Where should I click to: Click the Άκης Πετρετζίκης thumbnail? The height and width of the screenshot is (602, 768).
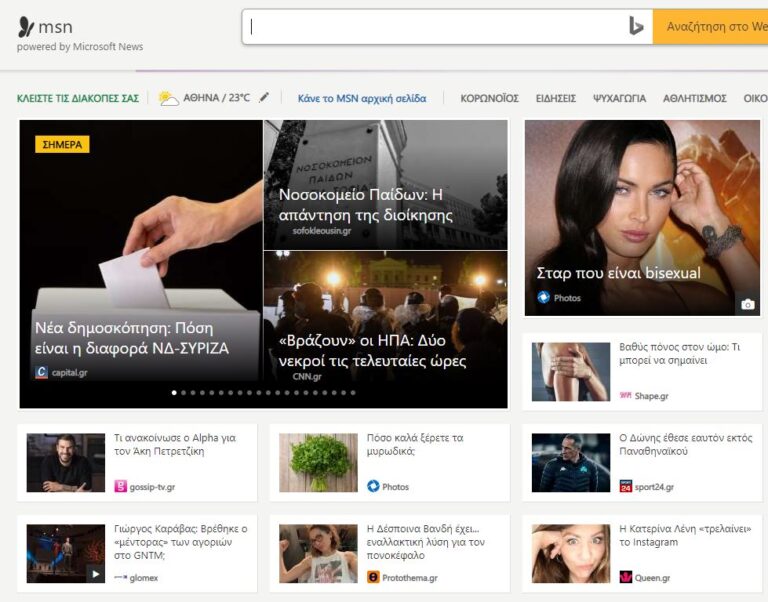click(66, 462)
